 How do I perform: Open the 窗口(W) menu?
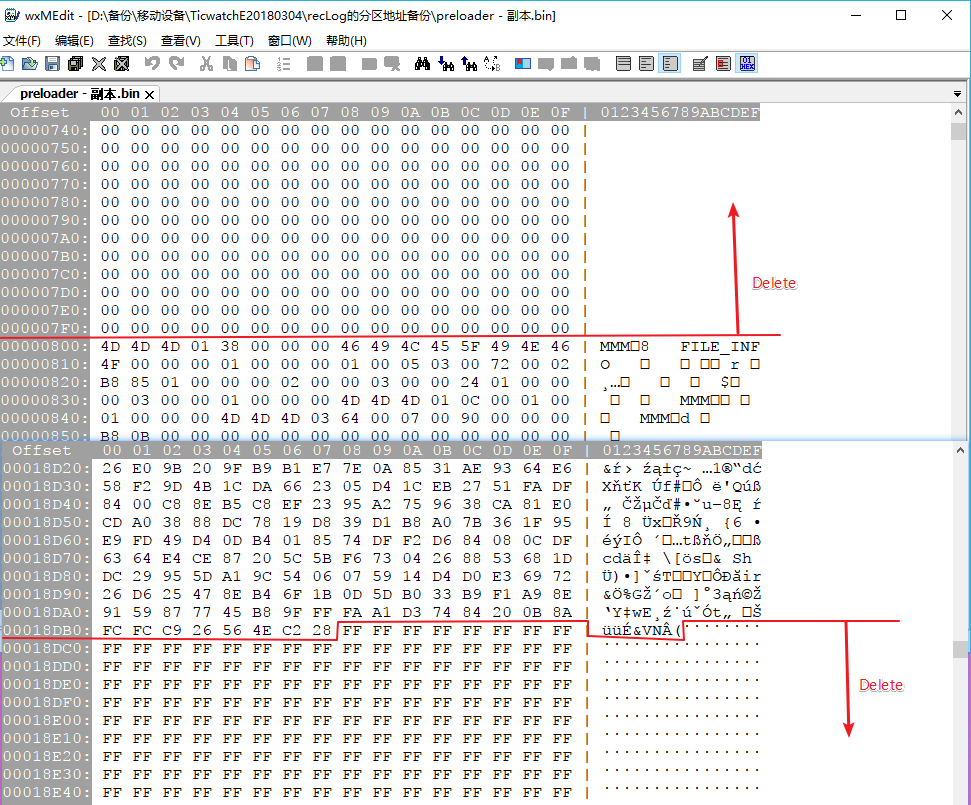290,41
